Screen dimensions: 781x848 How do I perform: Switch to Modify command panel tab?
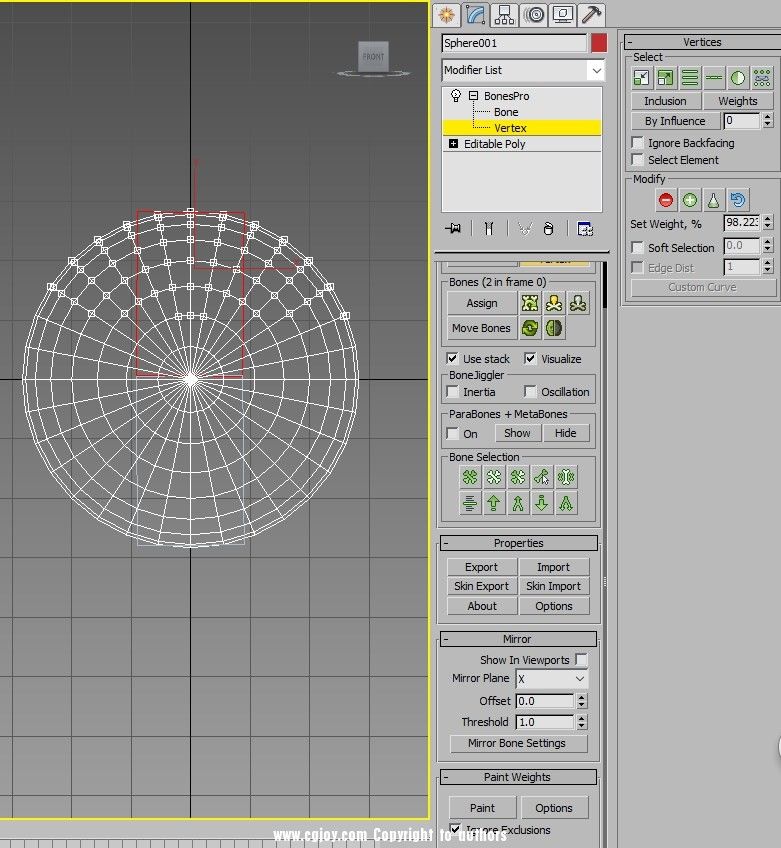click(475, 15)
